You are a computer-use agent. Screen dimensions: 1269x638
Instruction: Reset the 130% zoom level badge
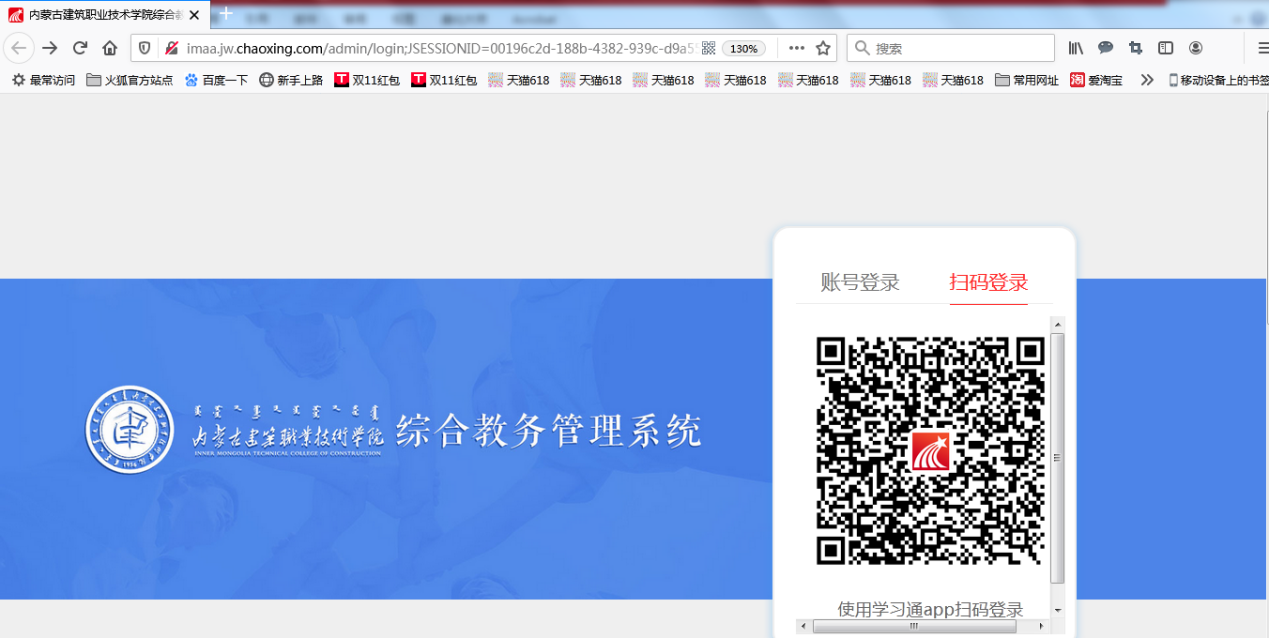(x=744, y=48)
